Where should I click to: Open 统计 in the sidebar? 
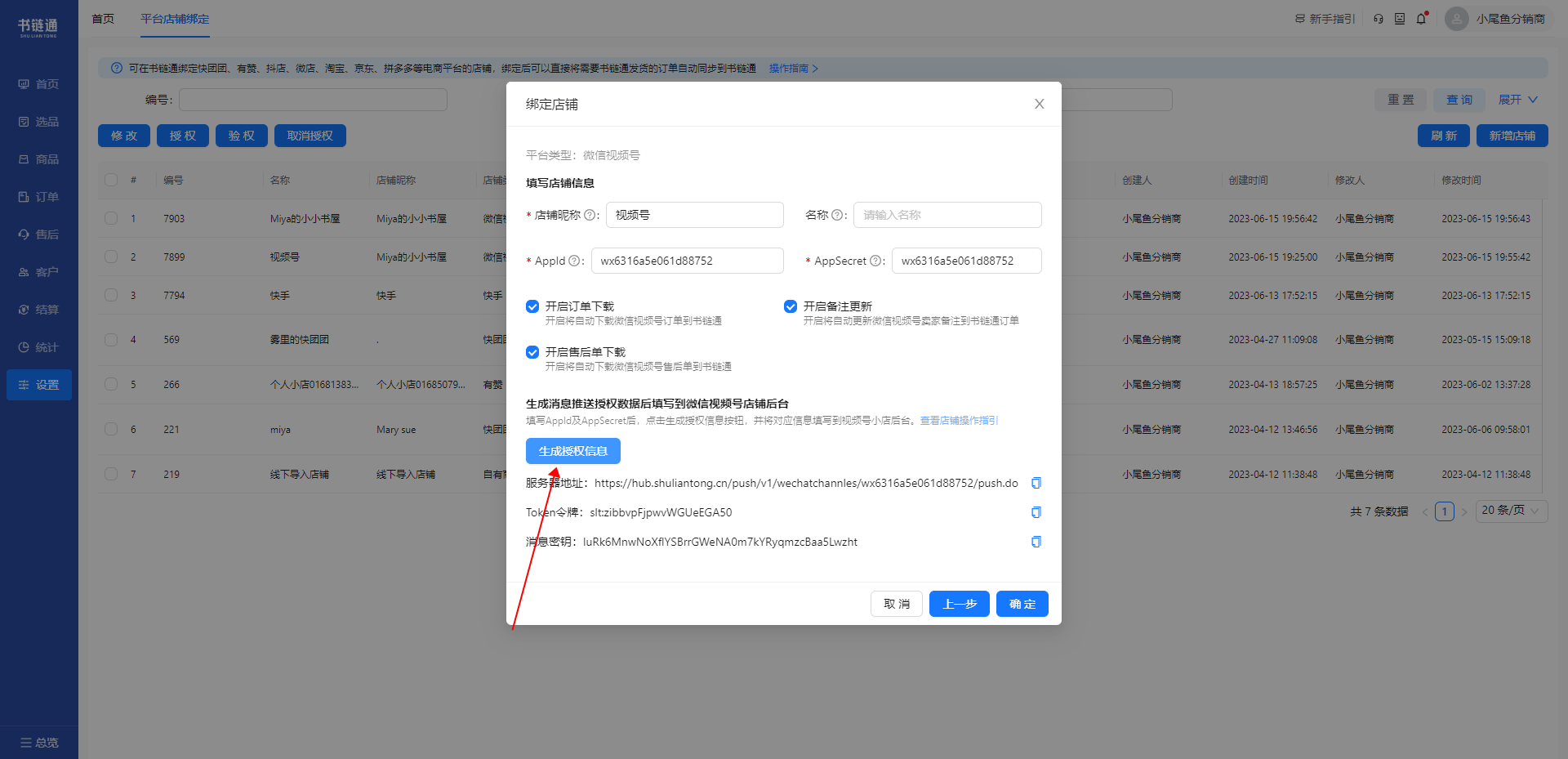[39, 347]
